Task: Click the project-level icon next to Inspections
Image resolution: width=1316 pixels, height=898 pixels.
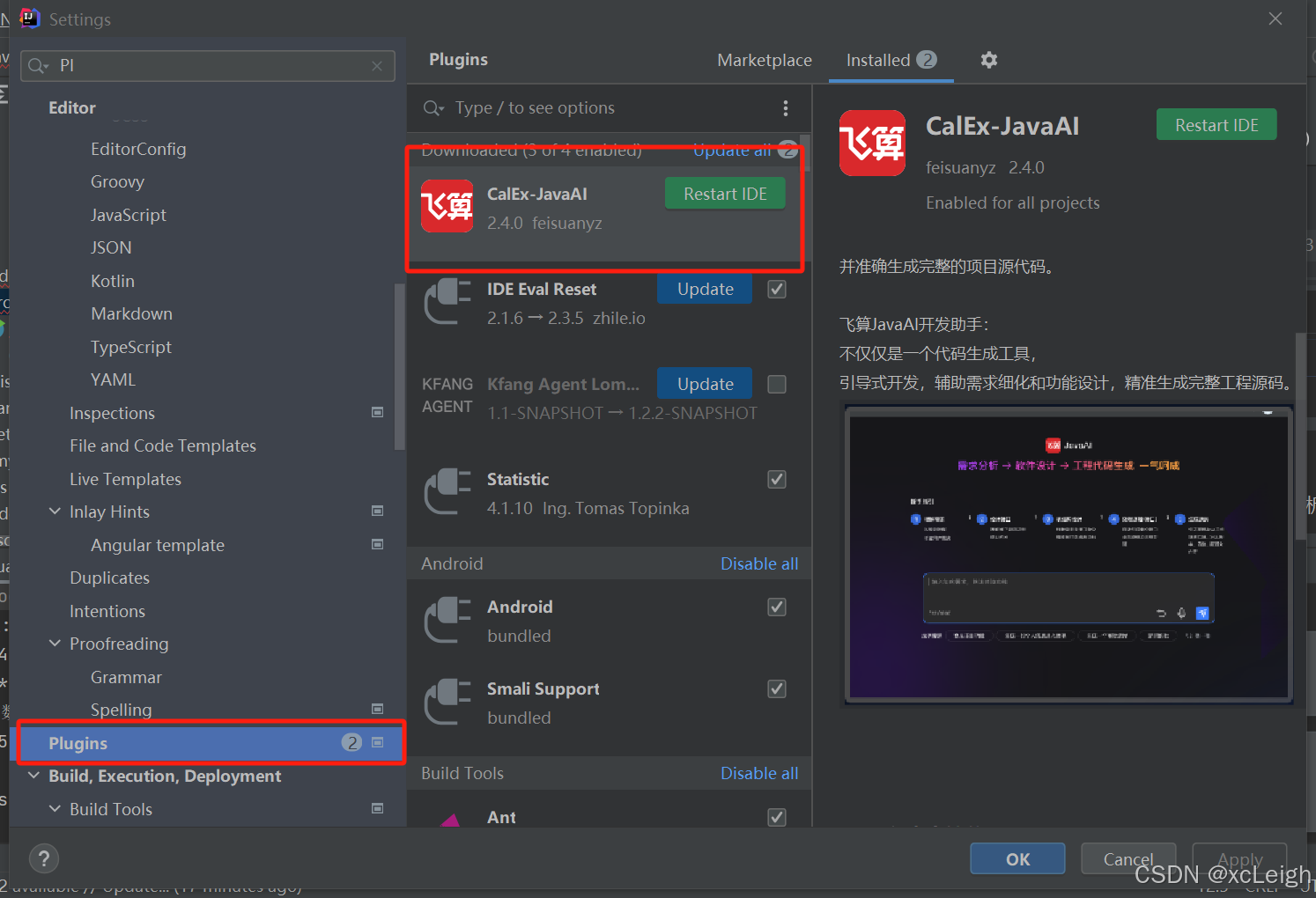Action: [x=378, y=413]
